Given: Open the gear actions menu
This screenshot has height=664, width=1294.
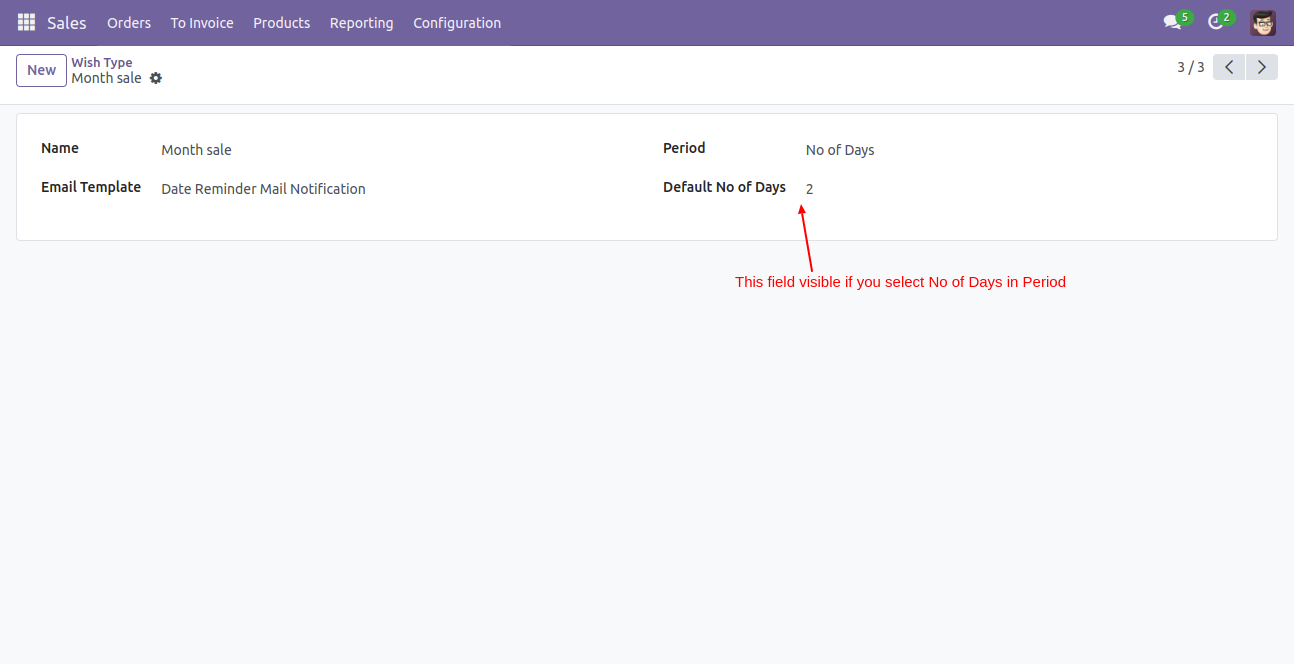Looking at the screenshot, I should [x=156, y=78].
